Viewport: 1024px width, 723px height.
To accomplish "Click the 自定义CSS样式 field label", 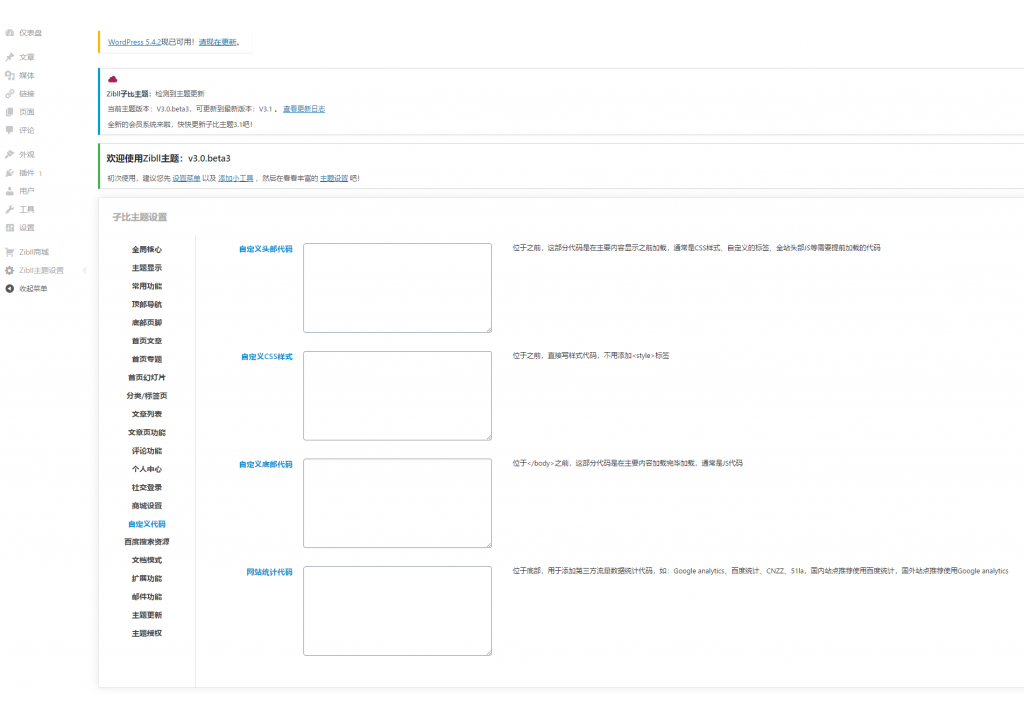I will tap(266, 357).
